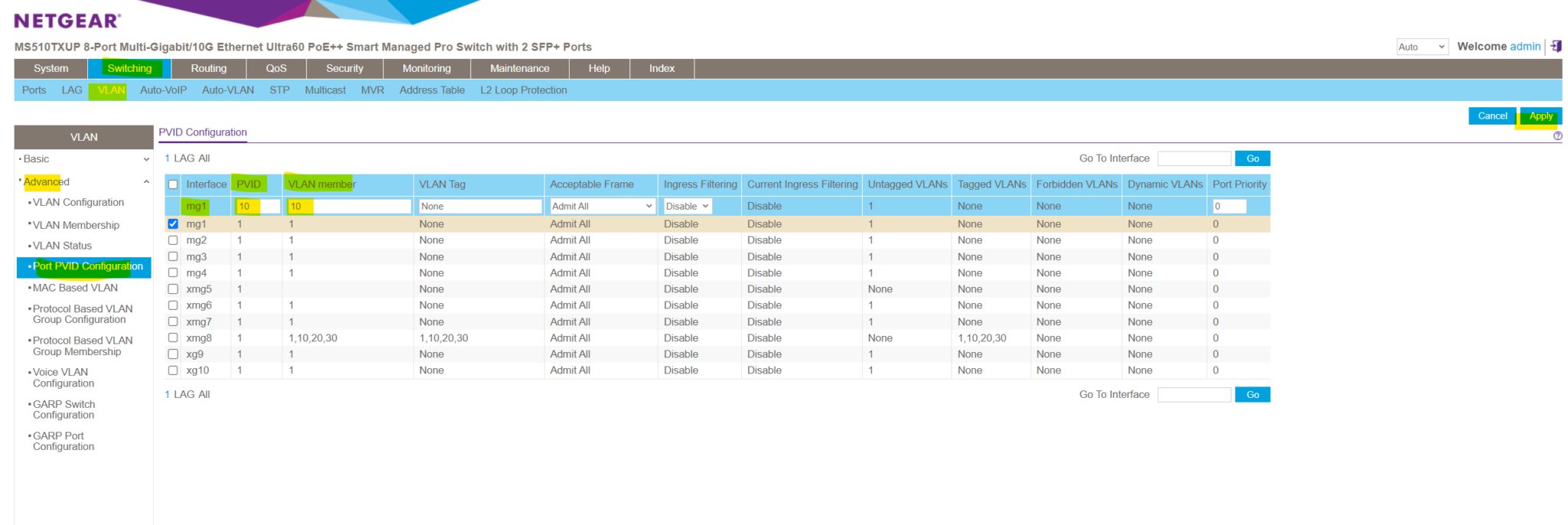
Task: Go to the L2 Loop Protection submenu
Action: point(524,90)
